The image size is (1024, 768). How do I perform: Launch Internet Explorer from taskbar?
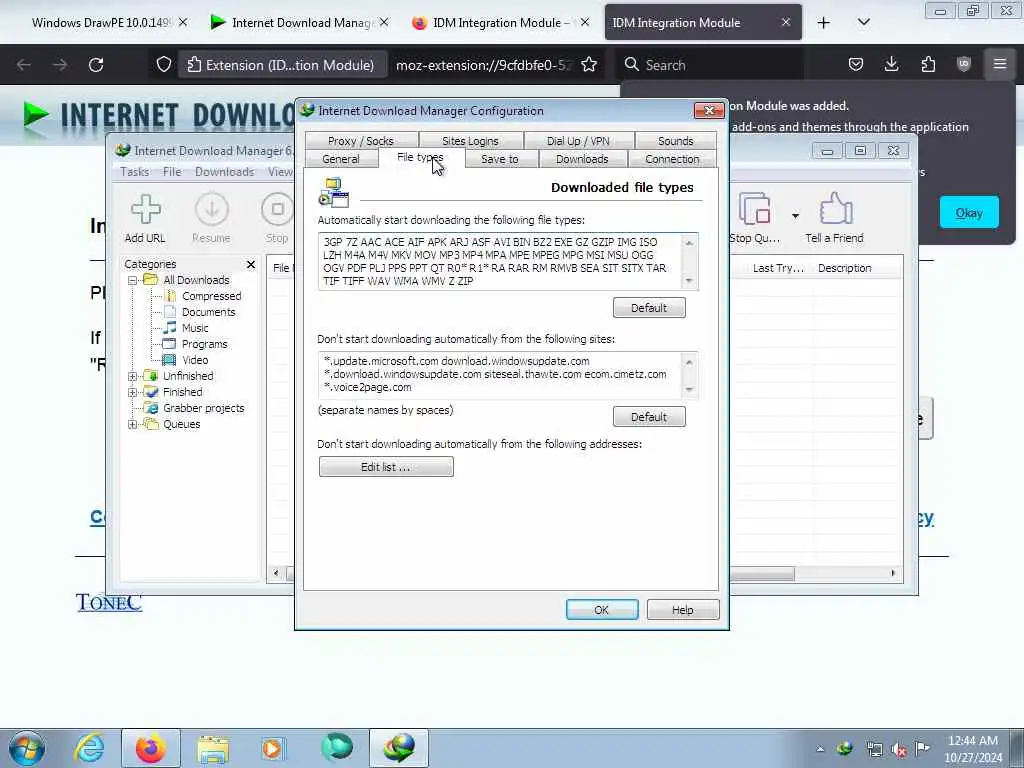click(89, 748)
